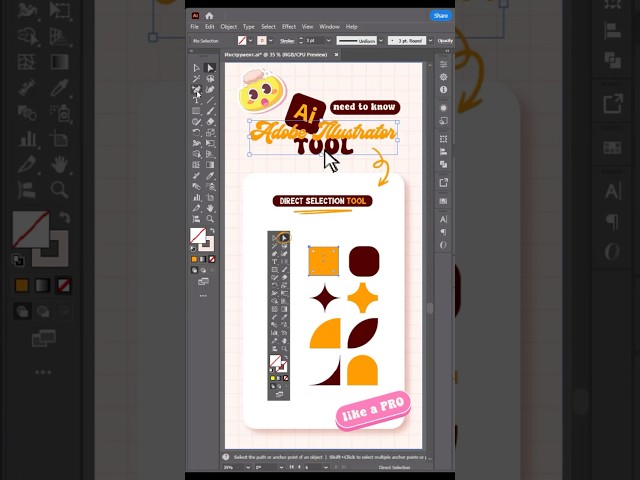Open the Edit menu
Screen dimensions: 640x480
210,27
